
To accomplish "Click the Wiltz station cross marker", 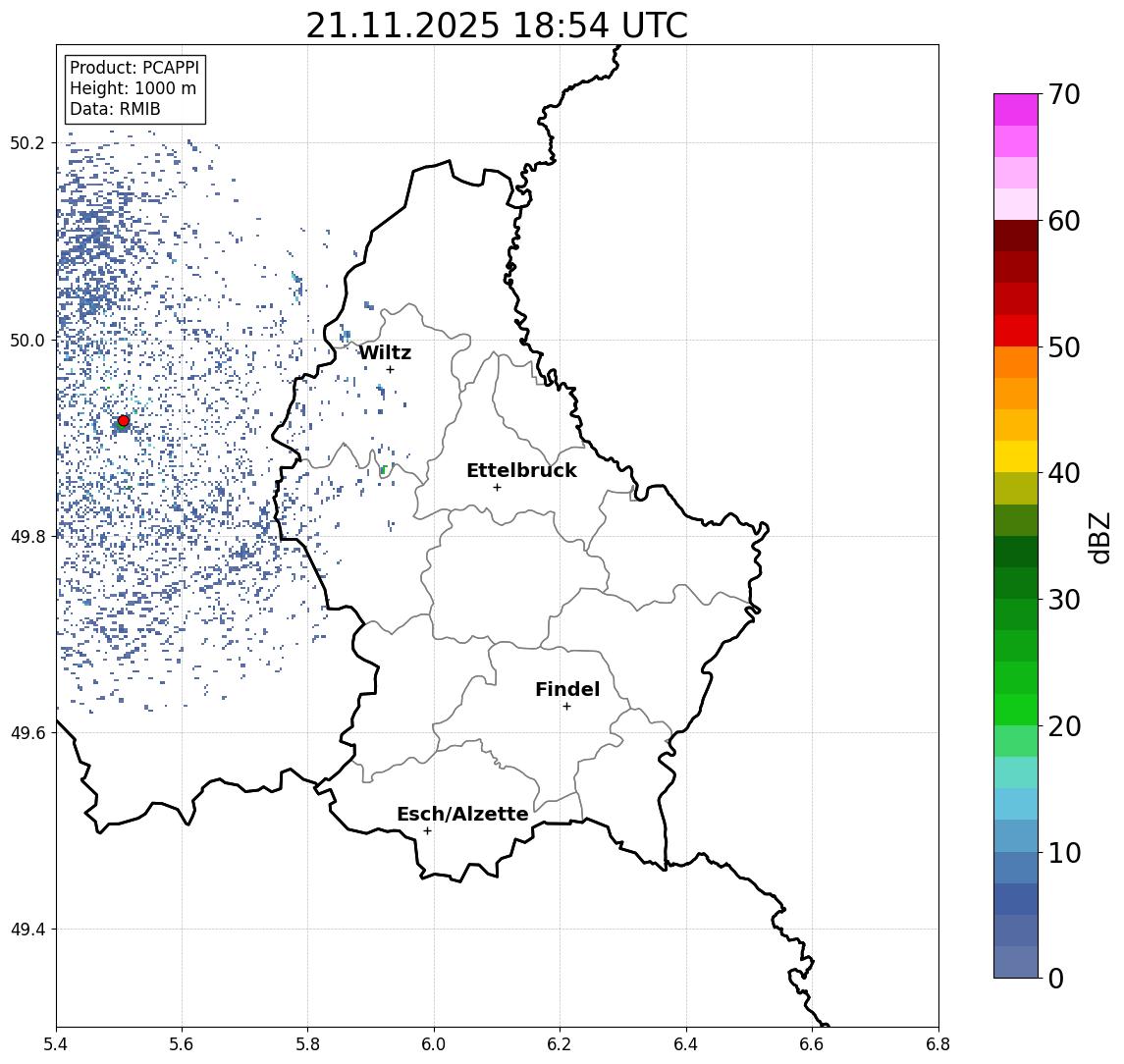I will point(390,370).
